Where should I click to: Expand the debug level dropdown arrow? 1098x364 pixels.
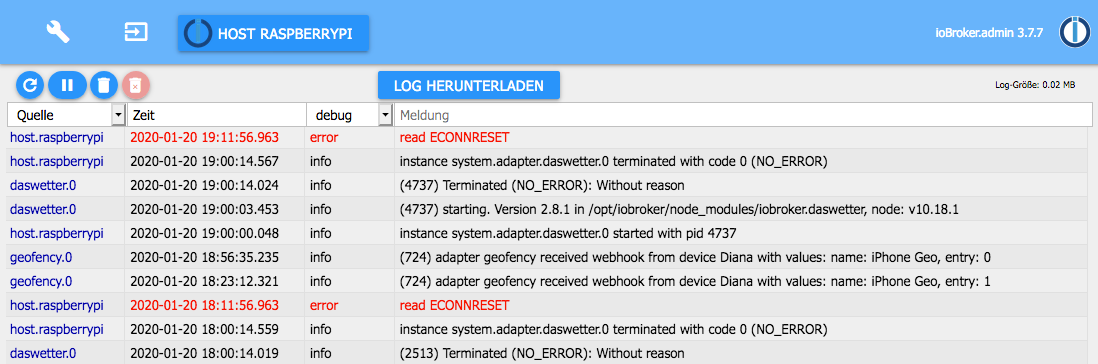pos(385,115)
